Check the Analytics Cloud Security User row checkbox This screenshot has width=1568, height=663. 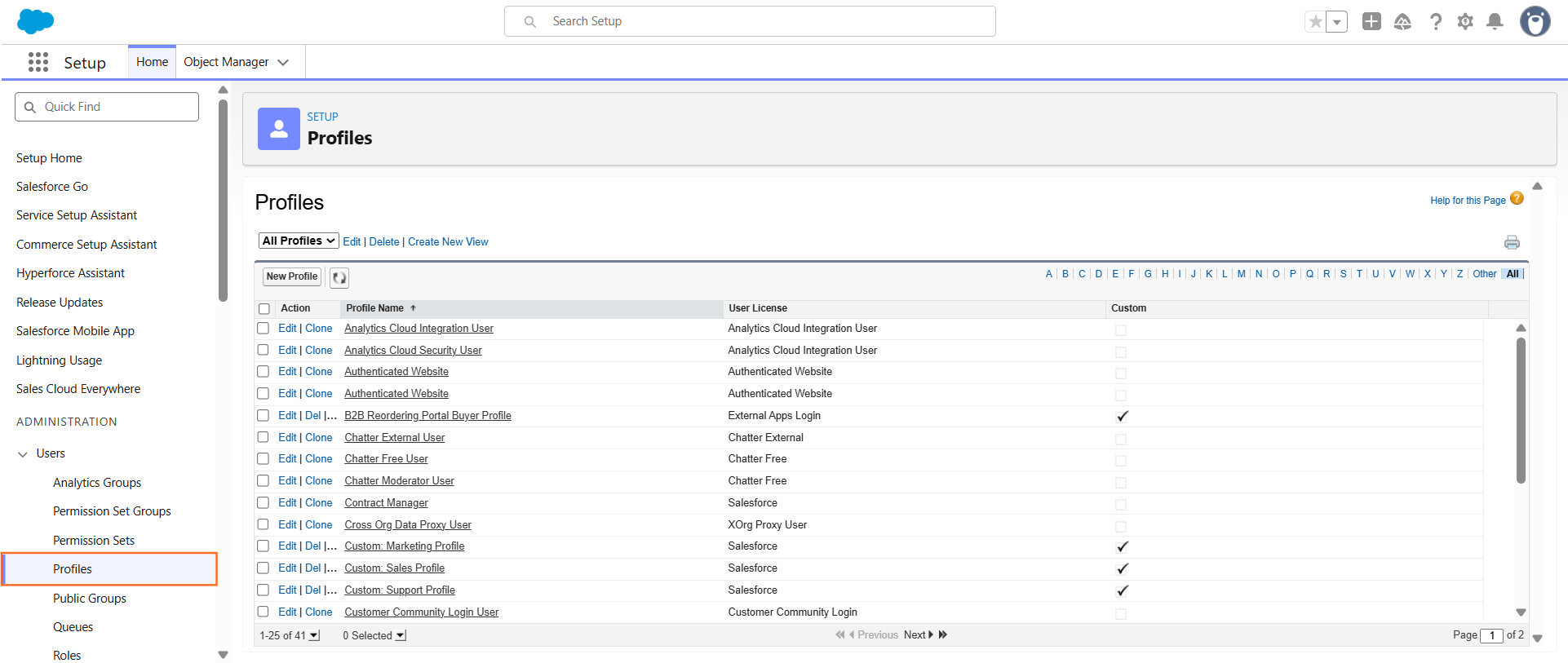click(x=263, y=350)
